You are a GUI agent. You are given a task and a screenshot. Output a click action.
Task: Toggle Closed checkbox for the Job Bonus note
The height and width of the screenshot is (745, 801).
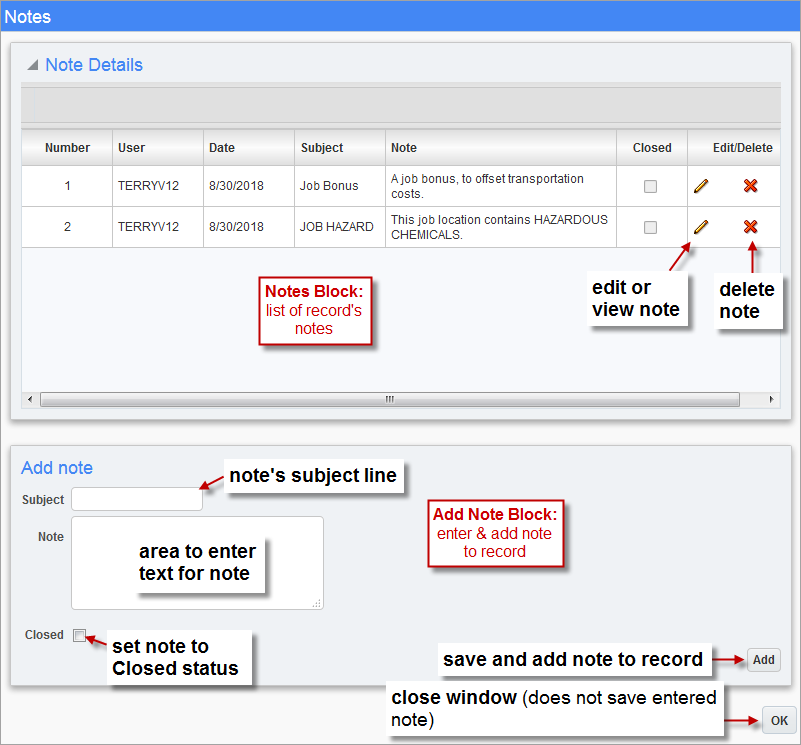tap(651, 186)
